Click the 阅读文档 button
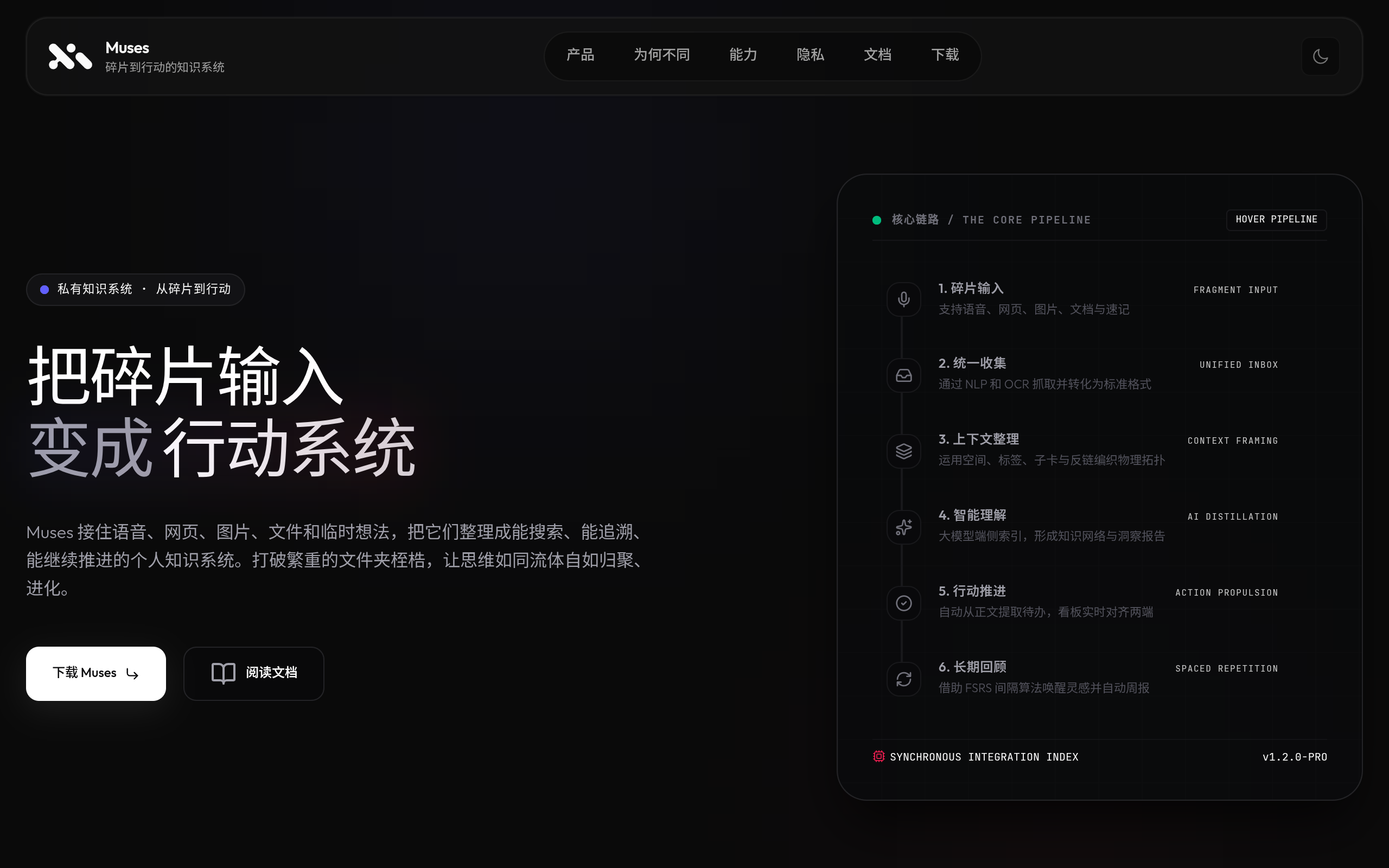 (254, 673)
